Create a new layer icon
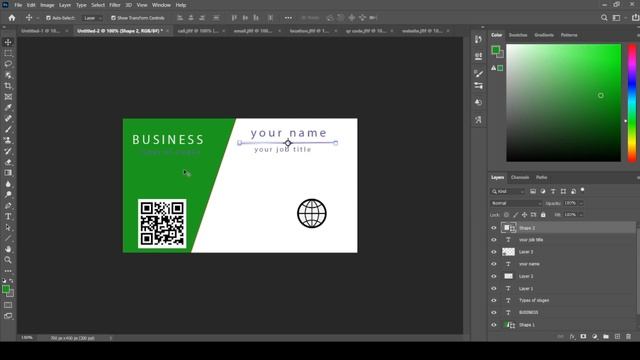The width and height of the screenshot is (640, 360). tap(617, 337)
